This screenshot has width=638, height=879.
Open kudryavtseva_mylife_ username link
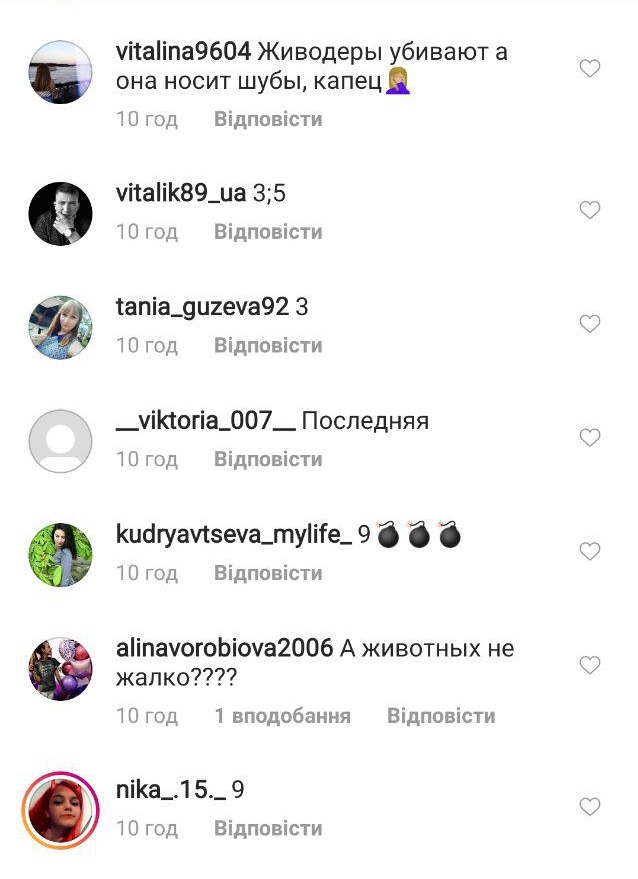(x=234, y=535)
